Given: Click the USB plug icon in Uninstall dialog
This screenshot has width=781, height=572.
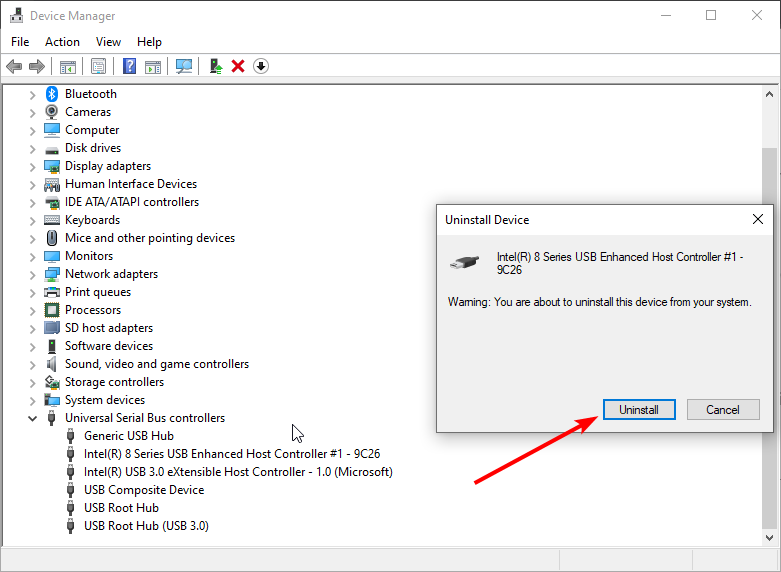Looking at the screenshot, I should click(x=464, y=262).
